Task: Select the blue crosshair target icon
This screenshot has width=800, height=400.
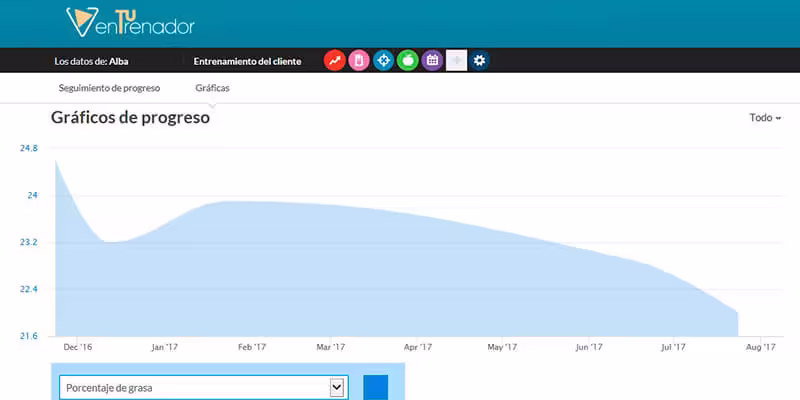Action: [383, 61]
